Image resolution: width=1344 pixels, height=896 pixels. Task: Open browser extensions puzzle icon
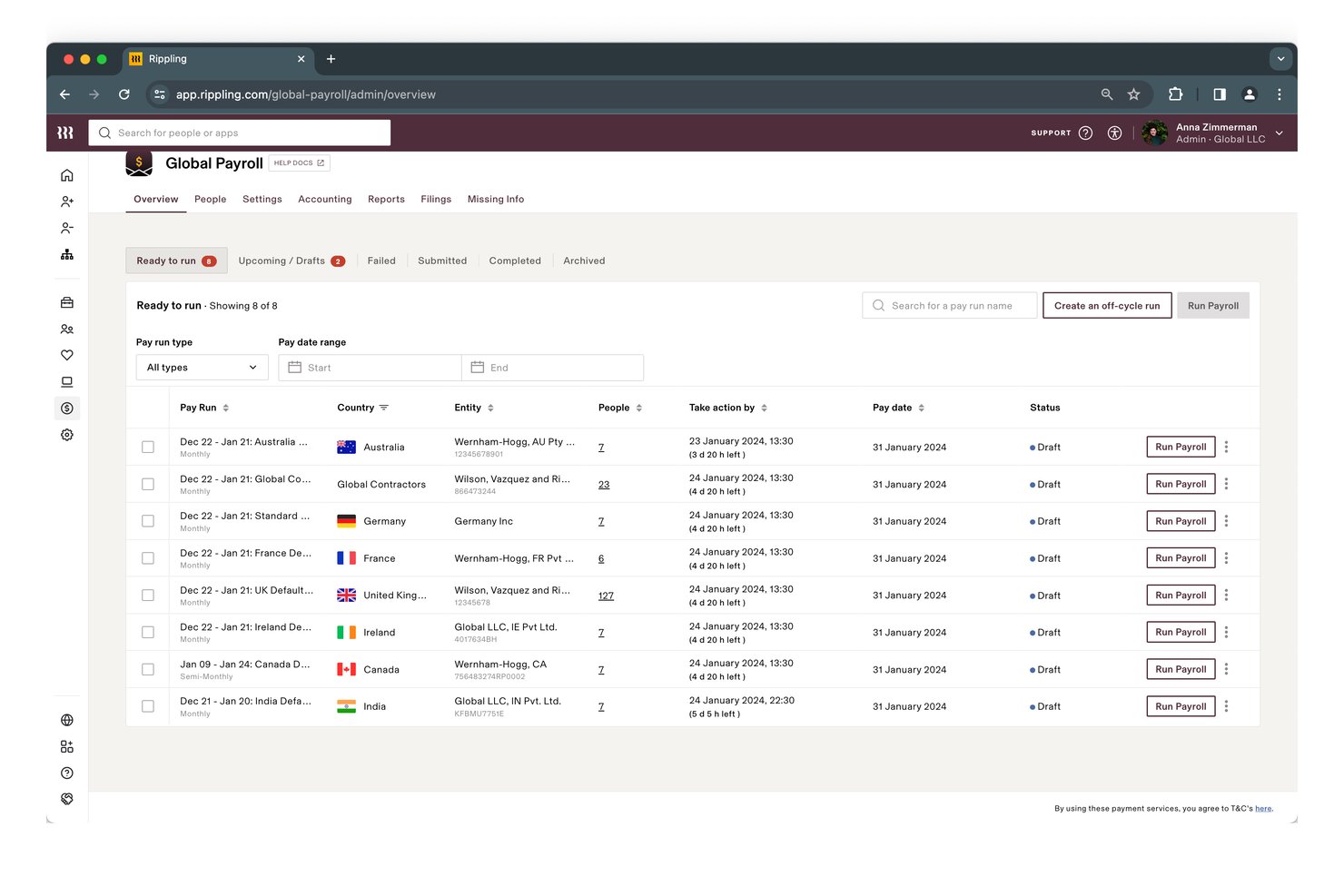pyautogui.click(x=1175, y=94)
